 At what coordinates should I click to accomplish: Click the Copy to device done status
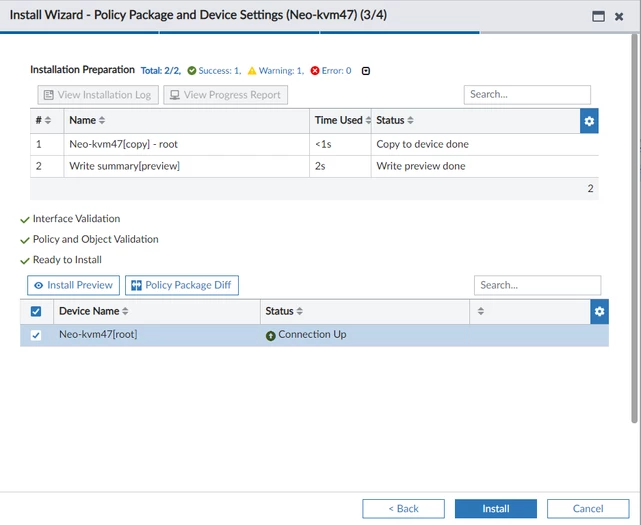(423, 144)
